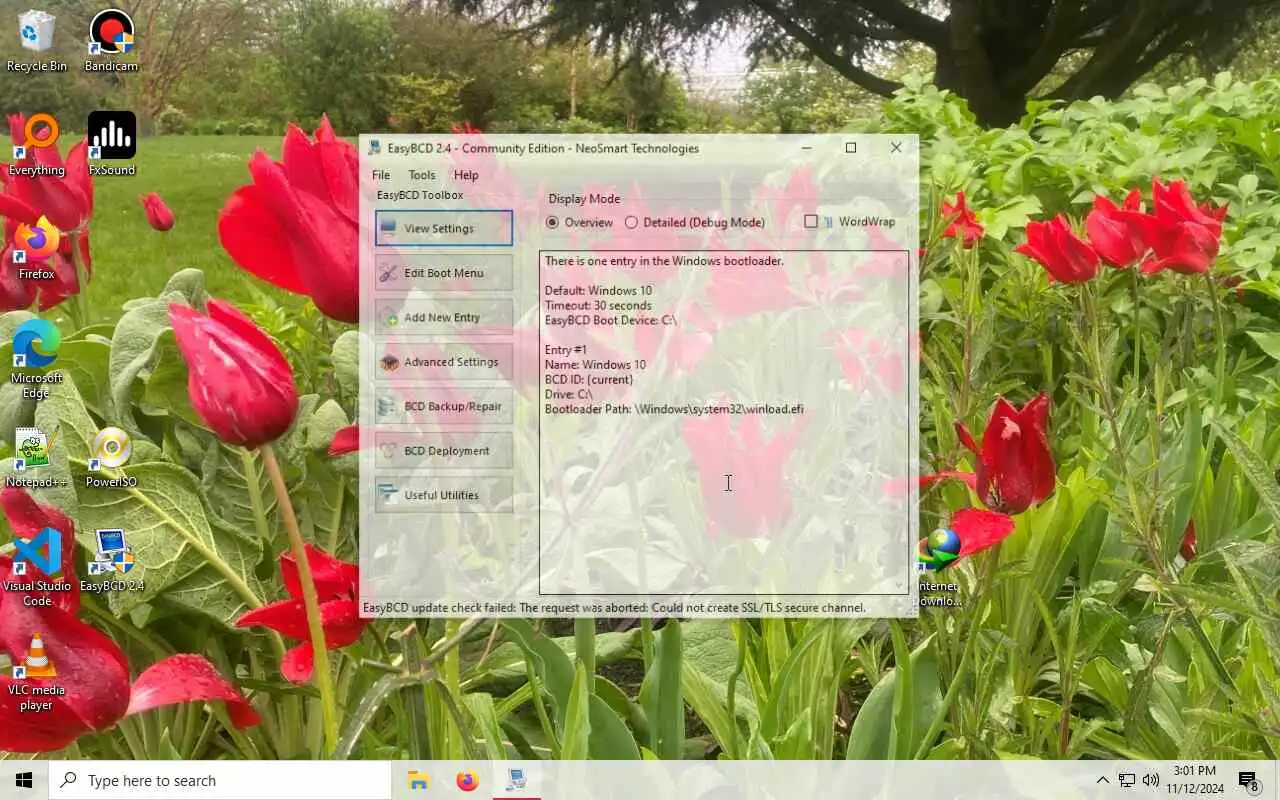The width and height of the screenshot is (1280, 800).
Task: Click the 'BCD ID: {current}' line
Action: (589, 380)
